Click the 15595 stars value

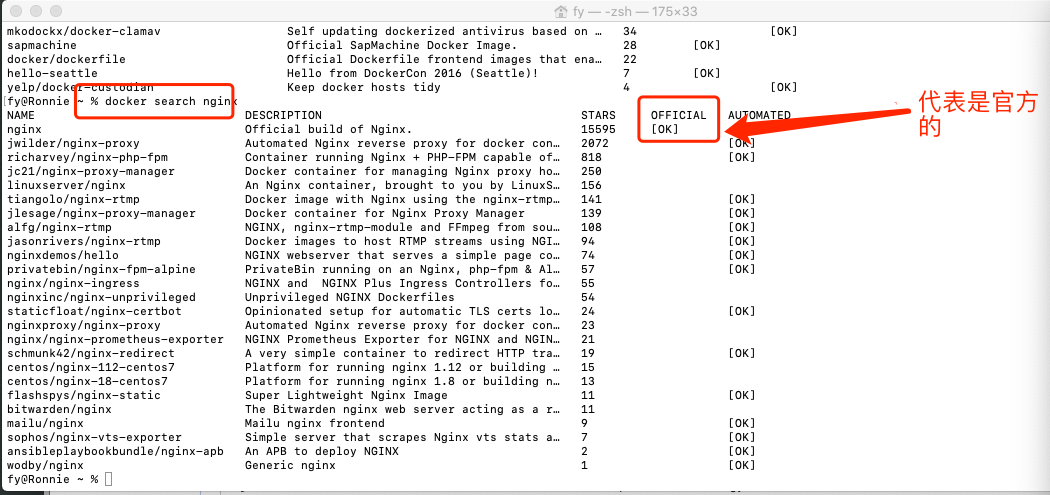coord(599,129)
